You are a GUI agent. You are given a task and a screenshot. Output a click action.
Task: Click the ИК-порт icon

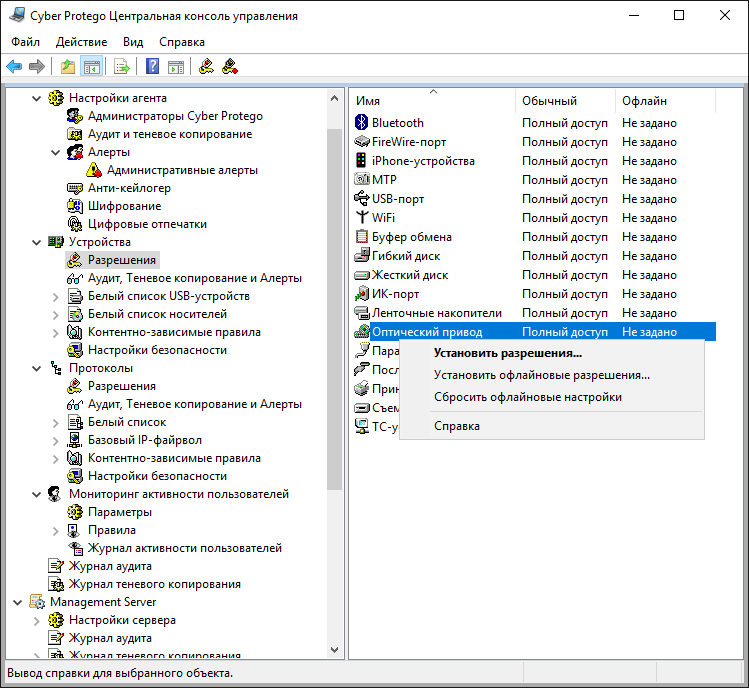362,294
